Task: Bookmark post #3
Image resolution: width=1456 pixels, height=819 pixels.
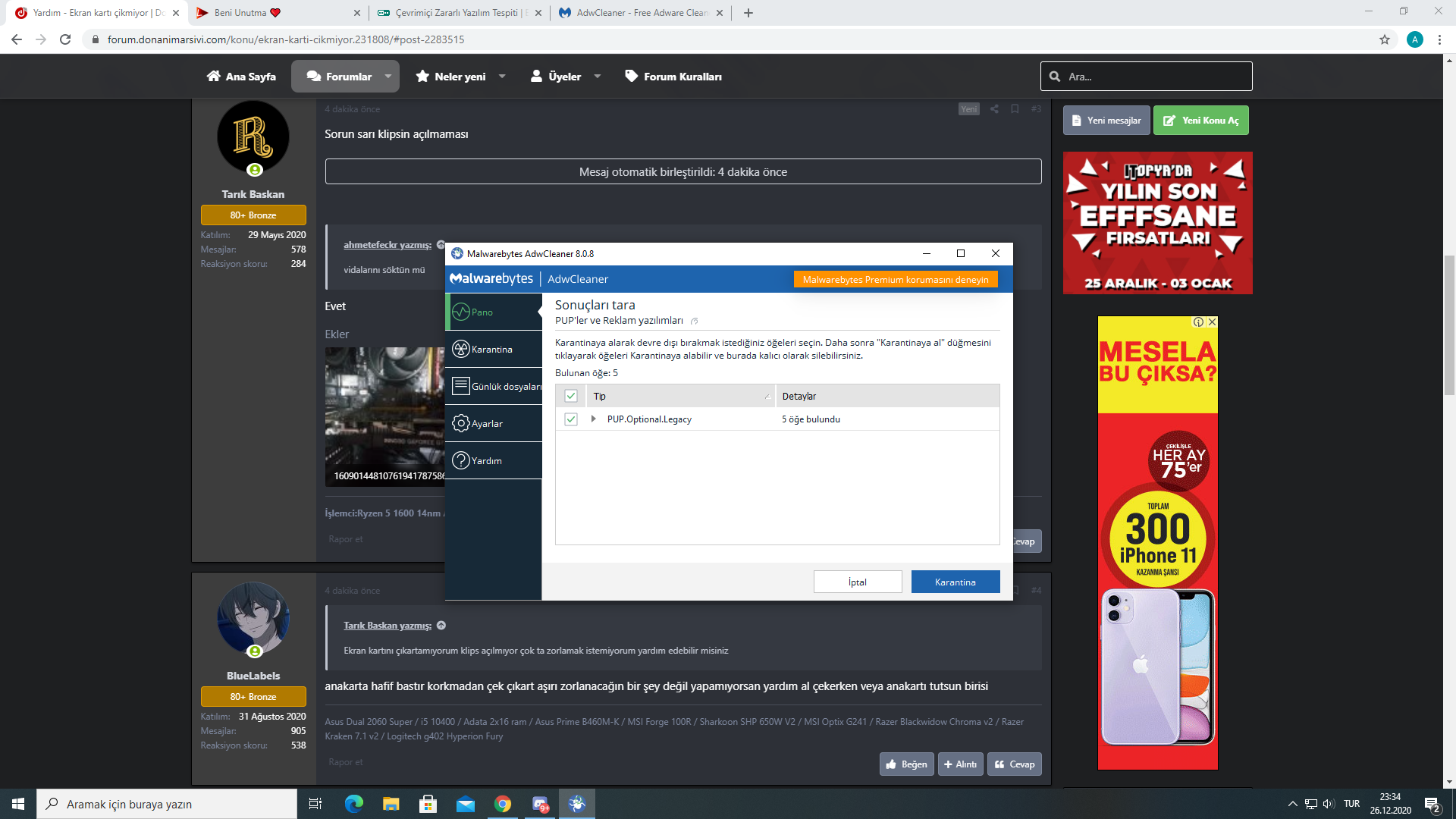Action: [x=1015, y=108]
